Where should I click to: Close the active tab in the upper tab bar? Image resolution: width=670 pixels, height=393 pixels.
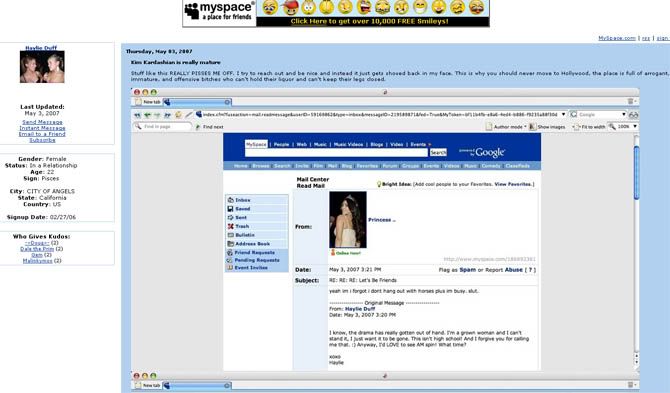tap(227, 102)
